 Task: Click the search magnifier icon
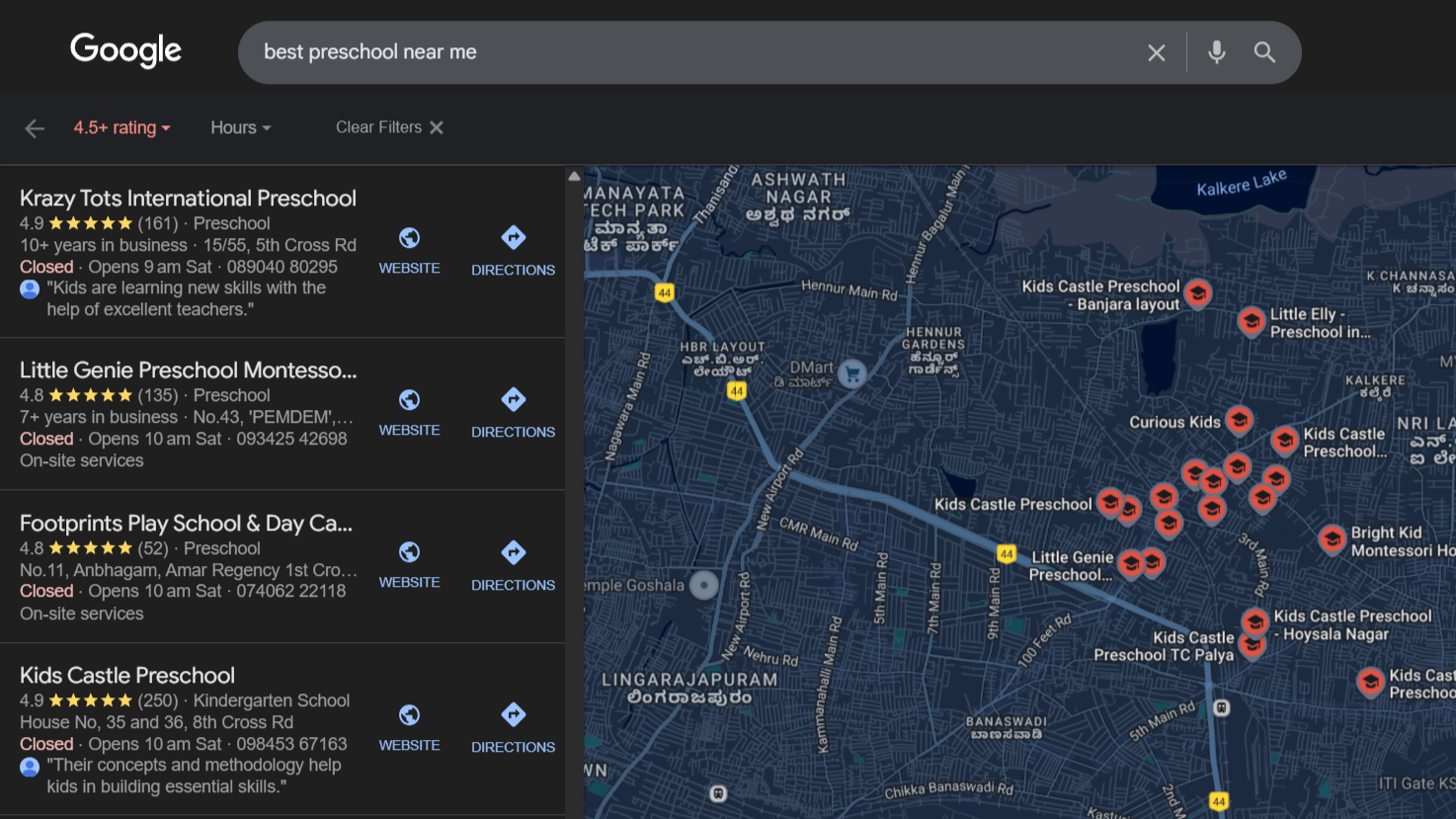point(1265,51)
